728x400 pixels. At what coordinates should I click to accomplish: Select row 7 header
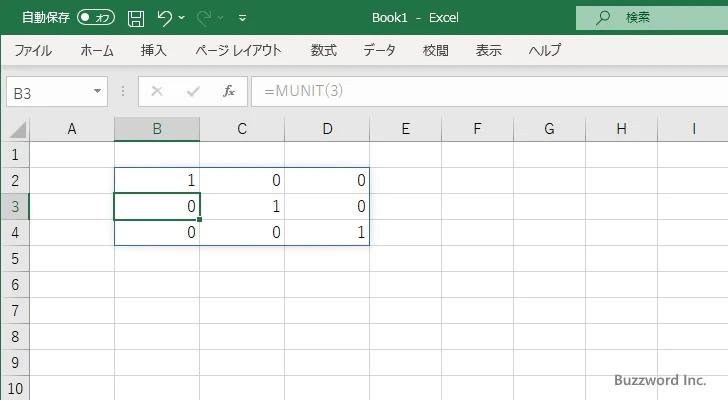pos(15,310)
